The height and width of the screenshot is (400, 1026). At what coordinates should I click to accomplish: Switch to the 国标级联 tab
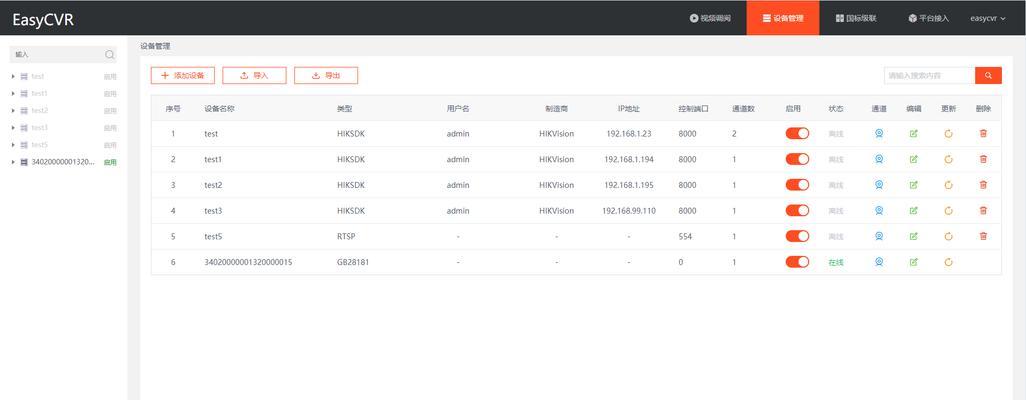point(856,18)
